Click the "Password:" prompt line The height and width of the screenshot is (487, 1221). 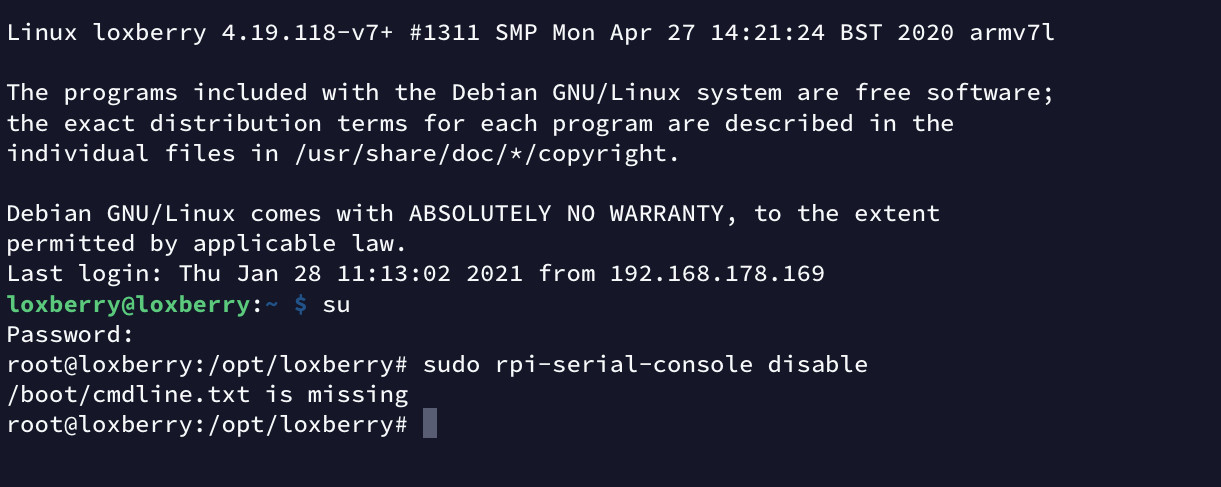click(x=71, y=334)
